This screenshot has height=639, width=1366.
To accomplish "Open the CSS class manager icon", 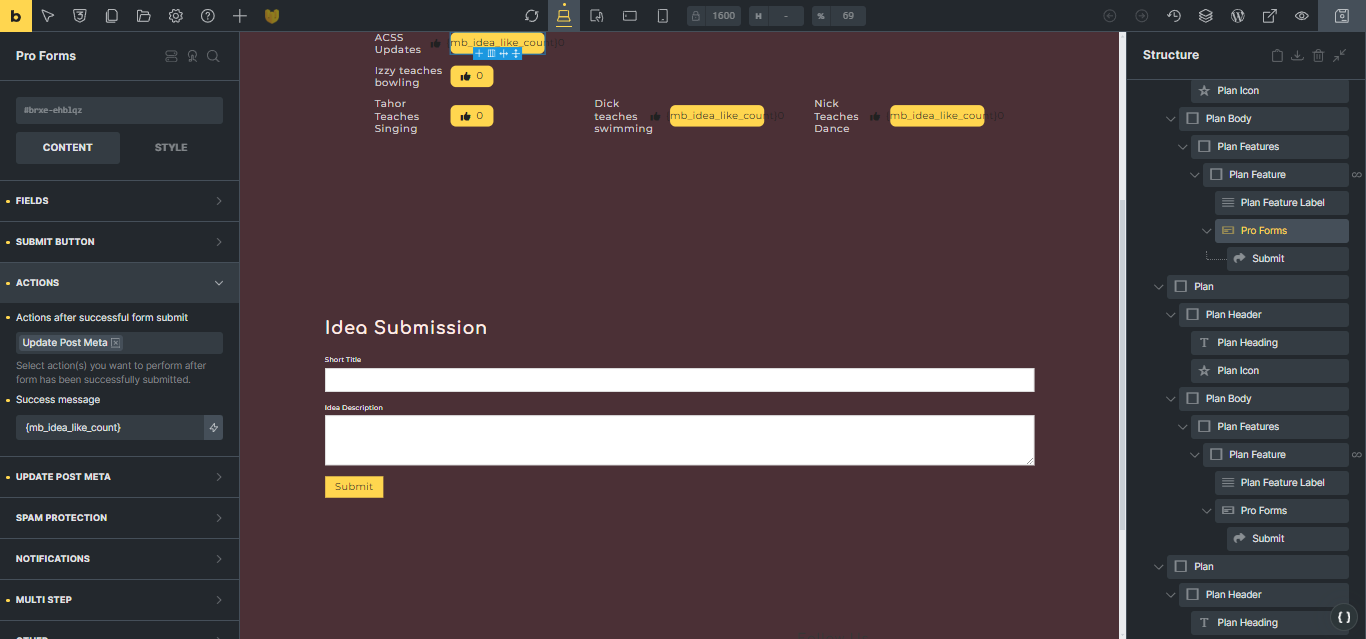I will pos(80,16).
